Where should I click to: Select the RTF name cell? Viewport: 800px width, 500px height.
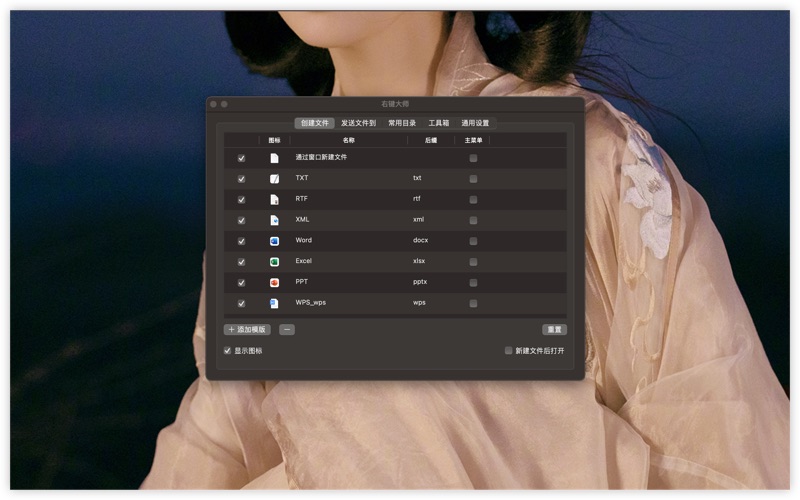[x=302, y=198]
